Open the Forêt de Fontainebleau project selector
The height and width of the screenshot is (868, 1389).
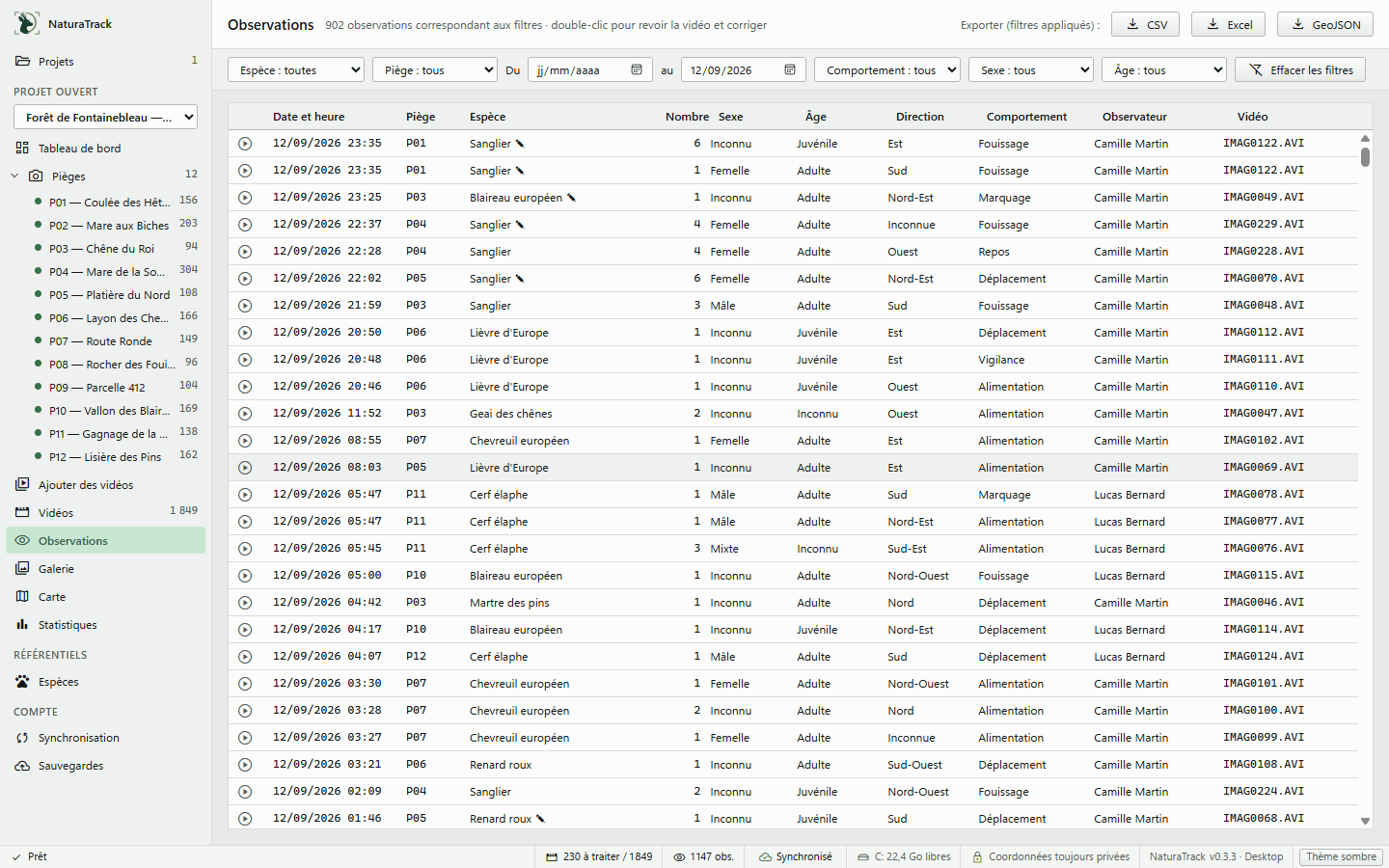tap(105, 117)
